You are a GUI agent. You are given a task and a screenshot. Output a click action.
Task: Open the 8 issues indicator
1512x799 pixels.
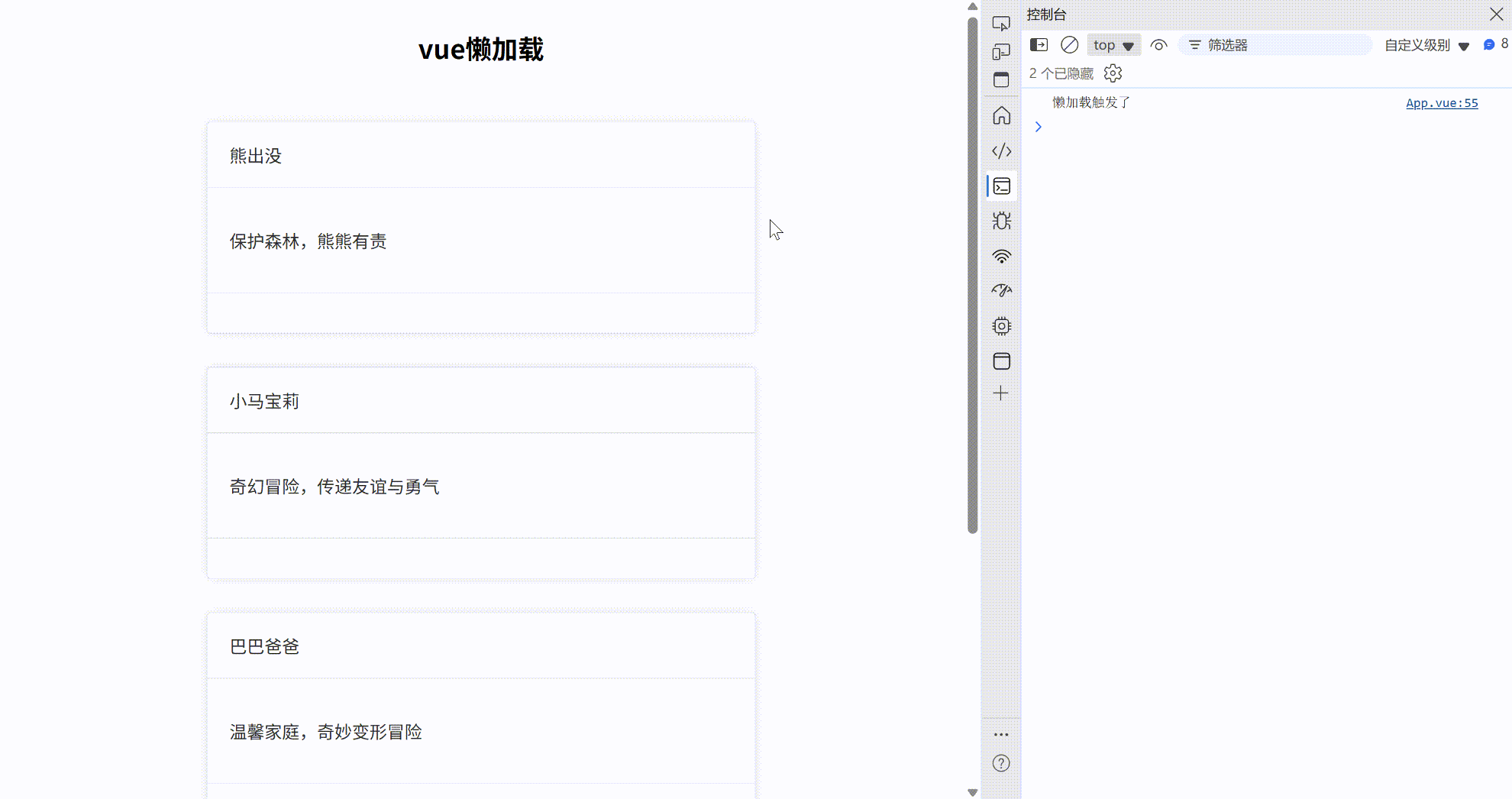click(1496, 44)
